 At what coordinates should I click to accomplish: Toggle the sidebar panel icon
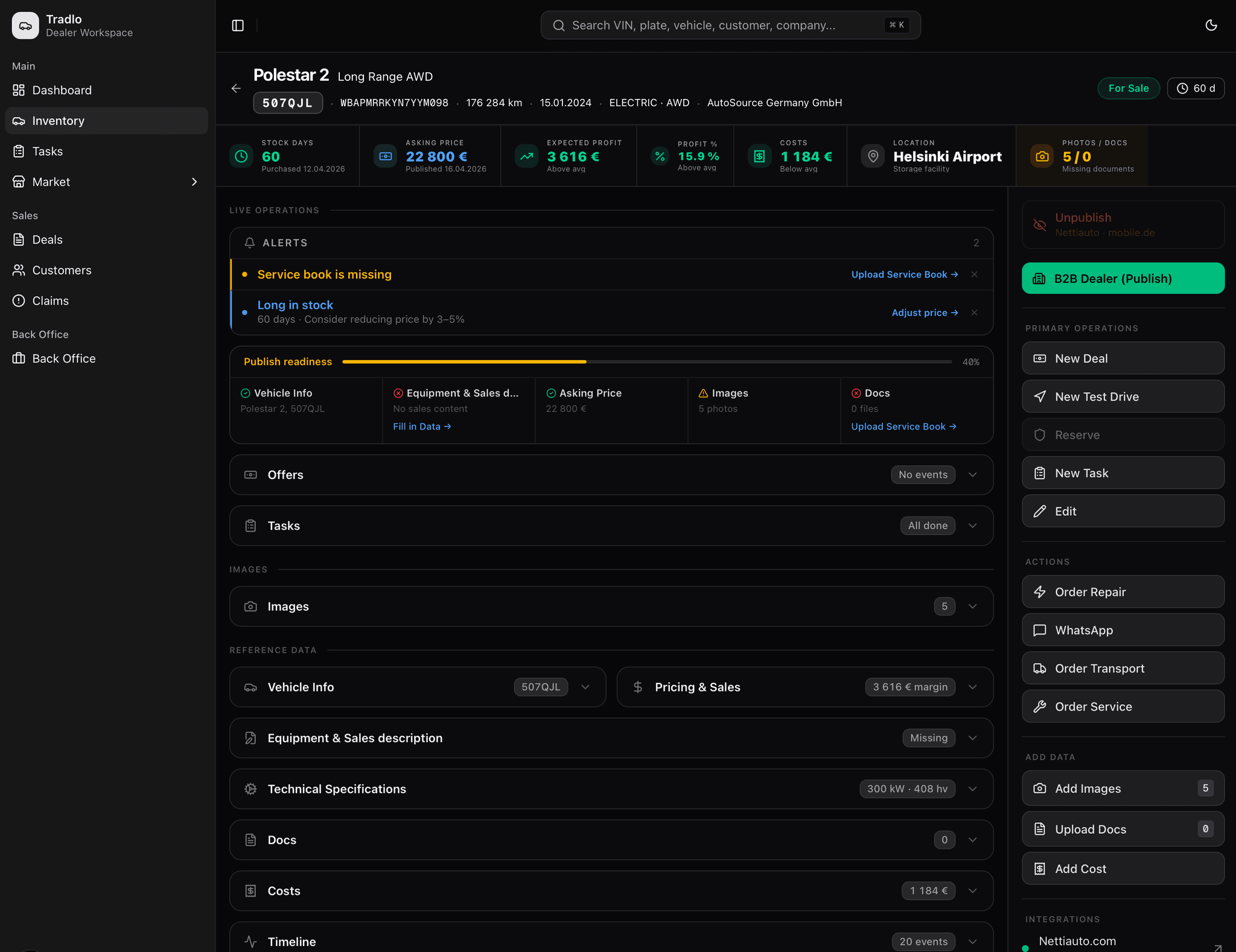pos(238,25)
